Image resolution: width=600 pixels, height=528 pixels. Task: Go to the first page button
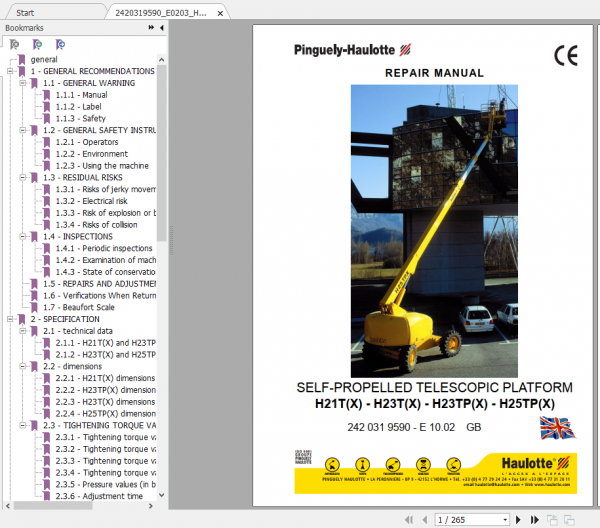tap(409, 520)
